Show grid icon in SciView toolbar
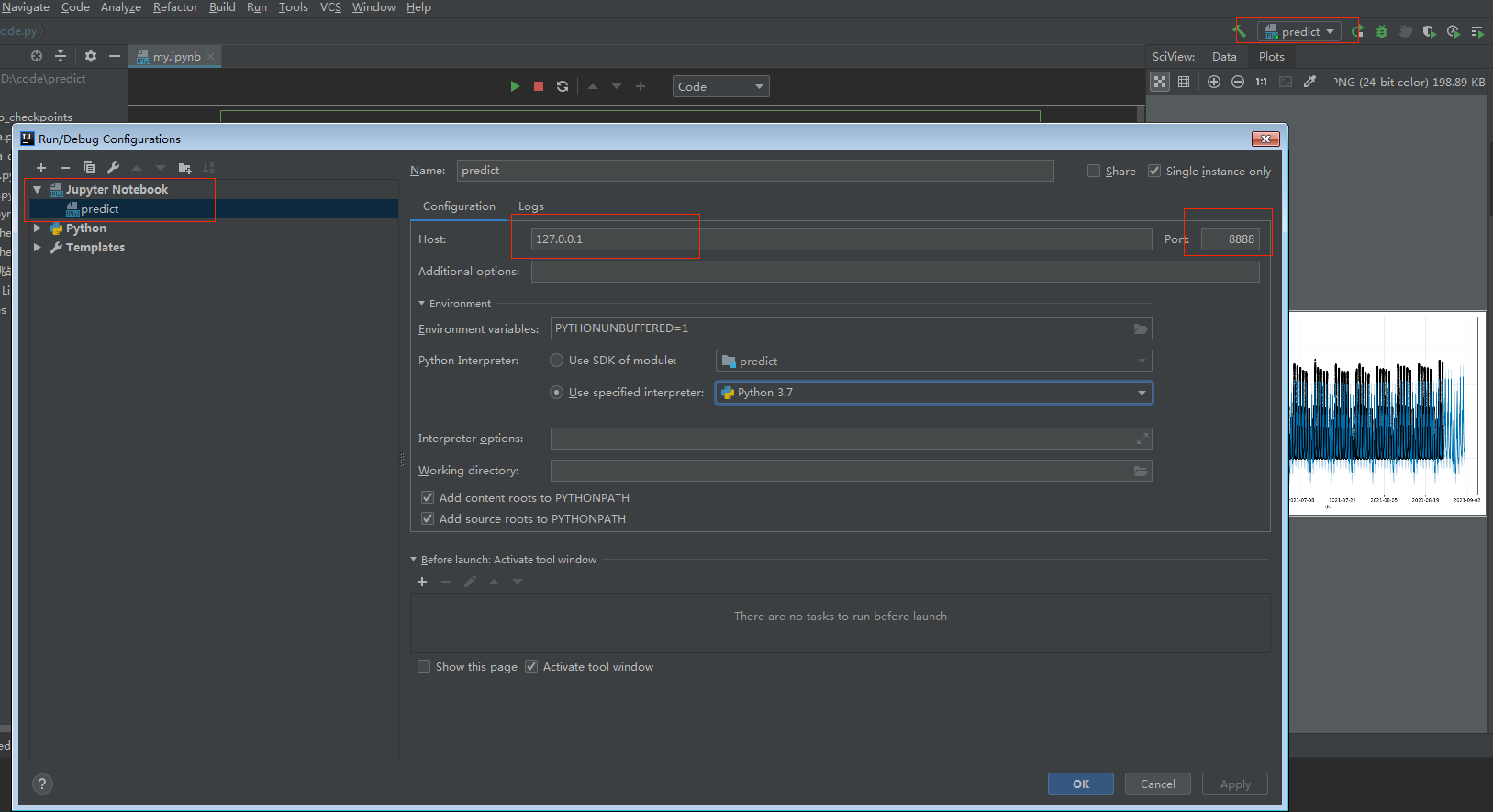 tap(1184, 82)
